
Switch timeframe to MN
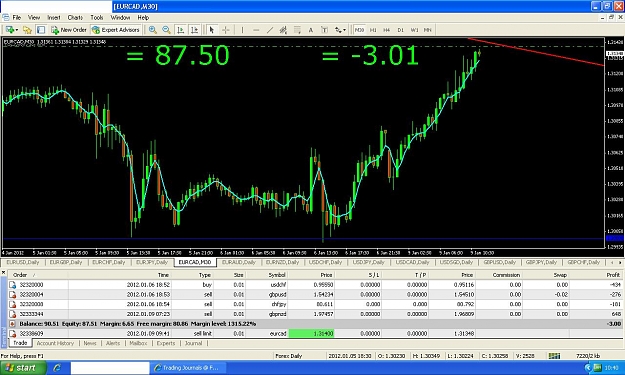pyautogui.click(x=428, y=30)
